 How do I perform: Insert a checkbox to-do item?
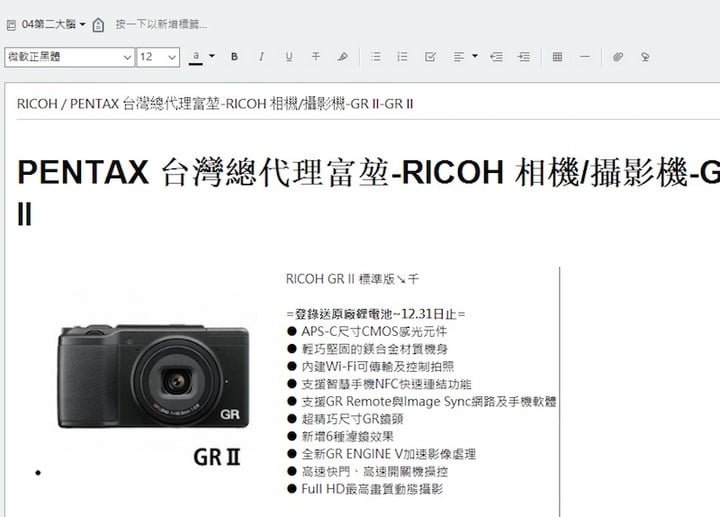pos(430,57)
